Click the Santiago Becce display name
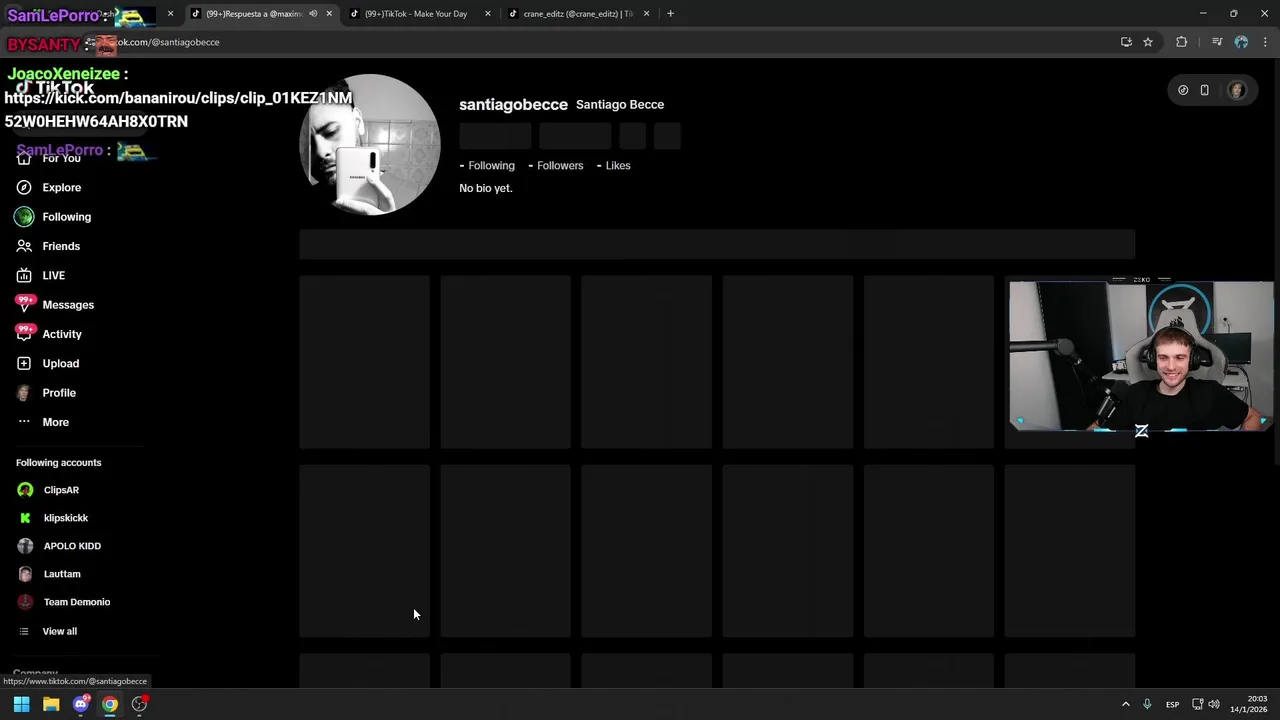This screenshot has width=1280, height=720. click(x=620, y=104)
